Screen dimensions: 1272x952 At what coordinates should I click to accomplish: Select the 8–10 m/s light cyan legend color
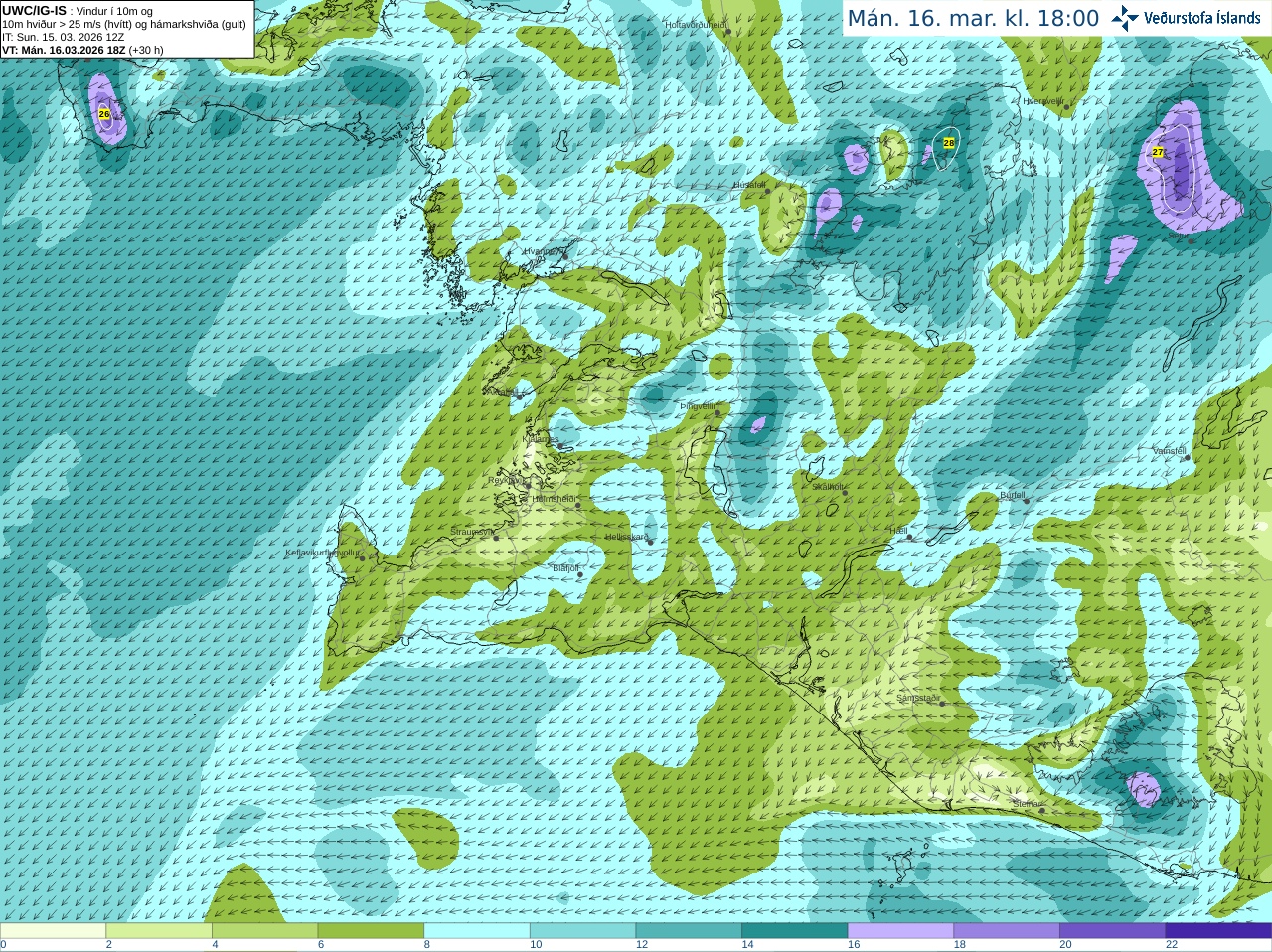point(477,931)
